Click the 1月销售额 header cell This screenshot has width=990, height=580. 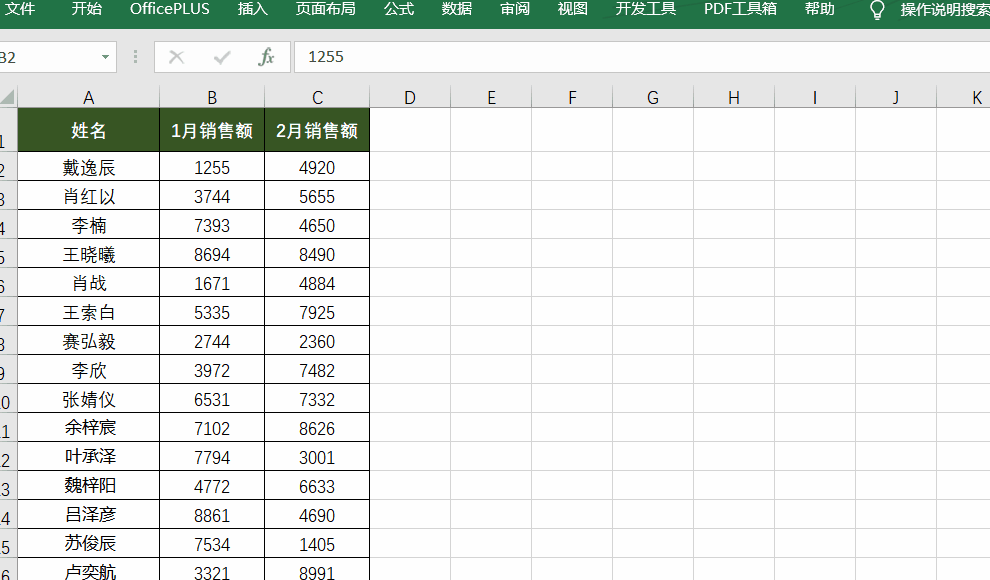coord(212,130)
